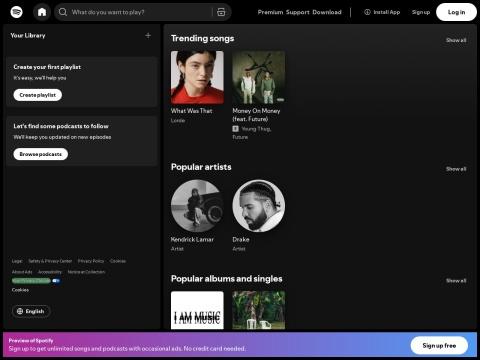Open the English language selector
Screen dimensions: 480x360
31,311
